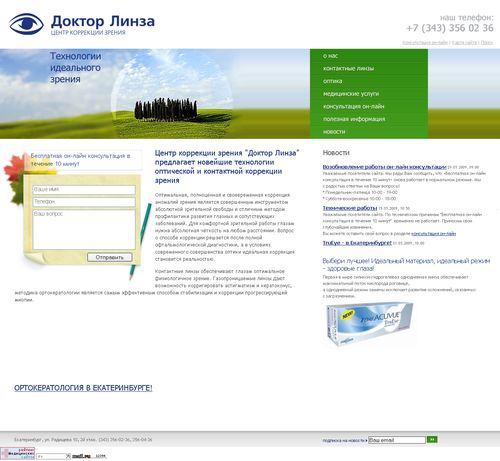
Task: Open 'ОРТОКЕРАТОЛОГИЯ В ЕКАТЕРИНБУРГЕ!' link
Action: pyautogui.click(x=83, y=388)
